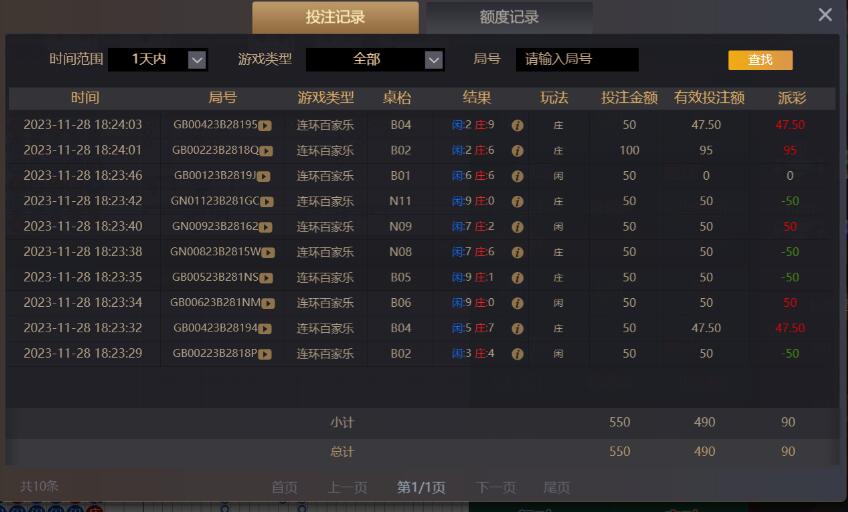
Task: Play video for round GB00623B281NM
Action: 268,303
